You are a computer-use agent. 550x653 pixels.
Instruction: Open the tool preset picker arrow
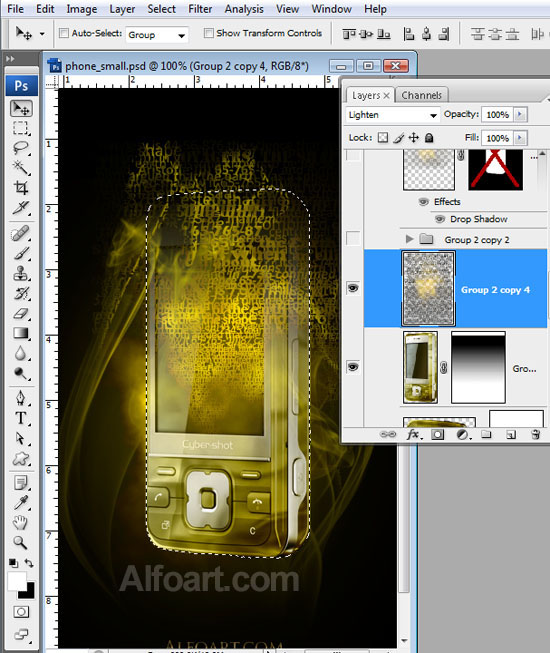coord(42,34)
